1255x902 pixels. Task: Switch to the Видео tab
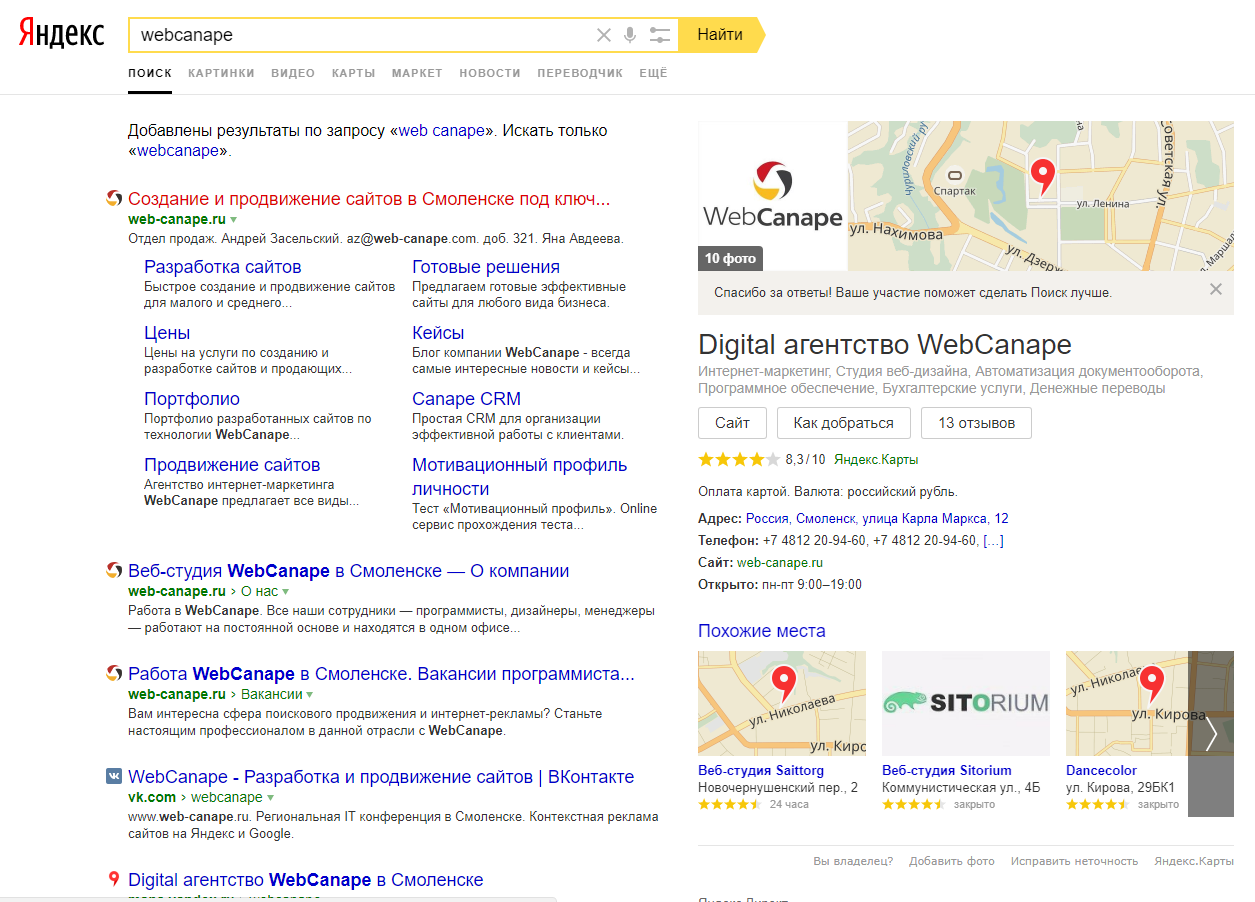pyautogui.click(x=293, y=73)
